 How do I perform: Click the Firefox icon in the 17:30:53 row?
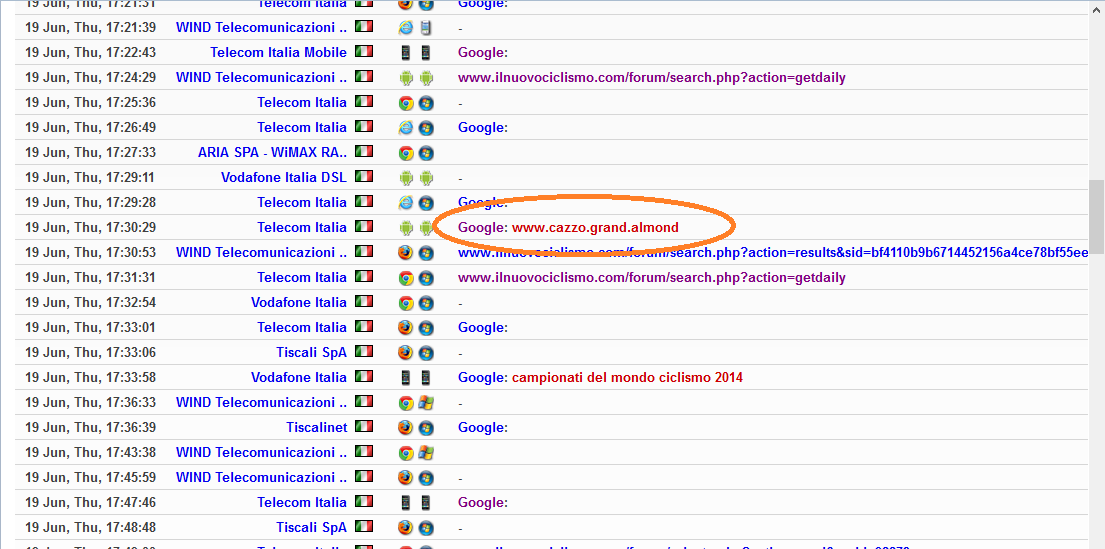tap(405, 253)
